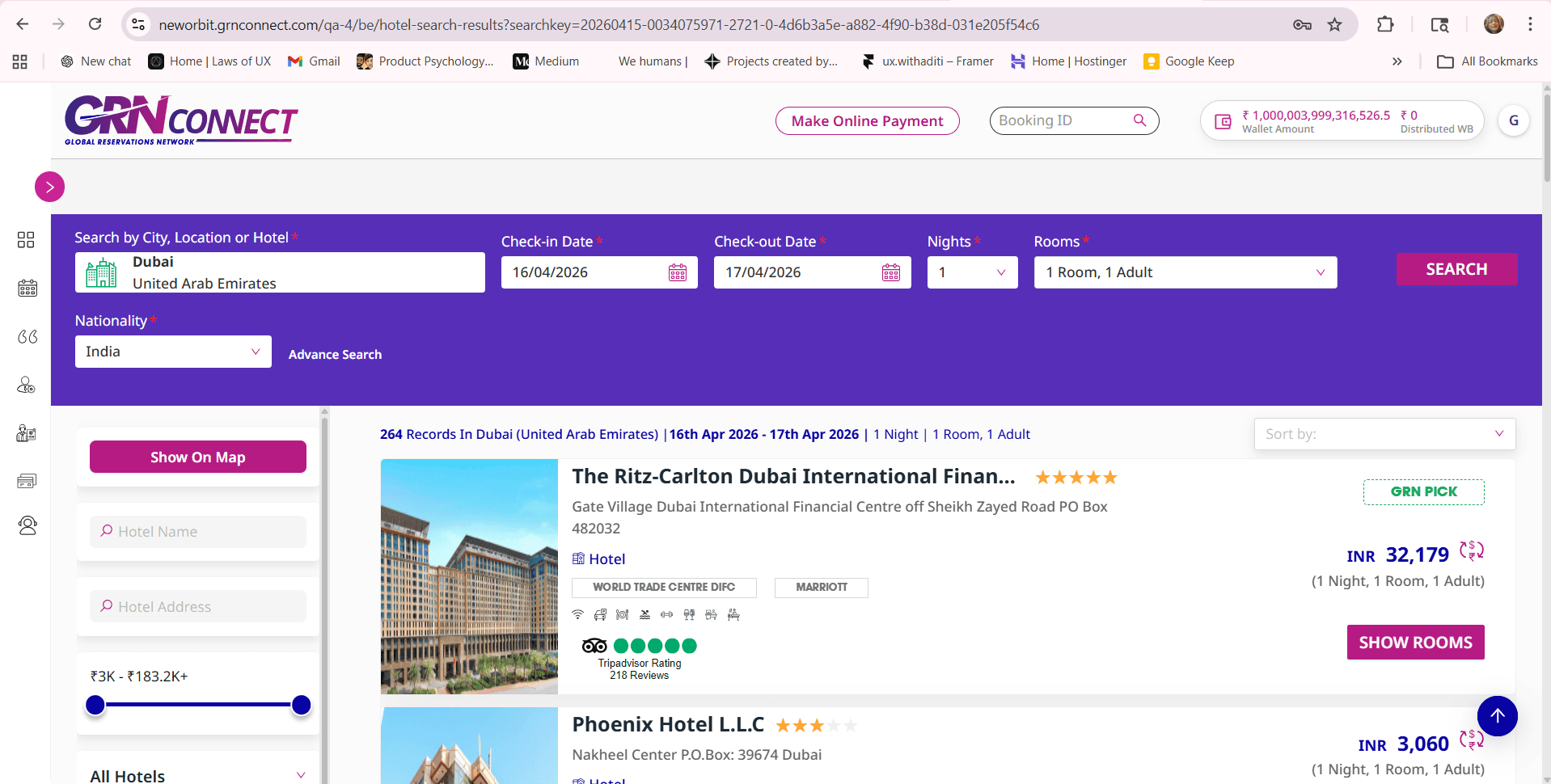
Task: Click the Ritz-Carlton parking amenity icon
Action: click(x=600, y=615)
